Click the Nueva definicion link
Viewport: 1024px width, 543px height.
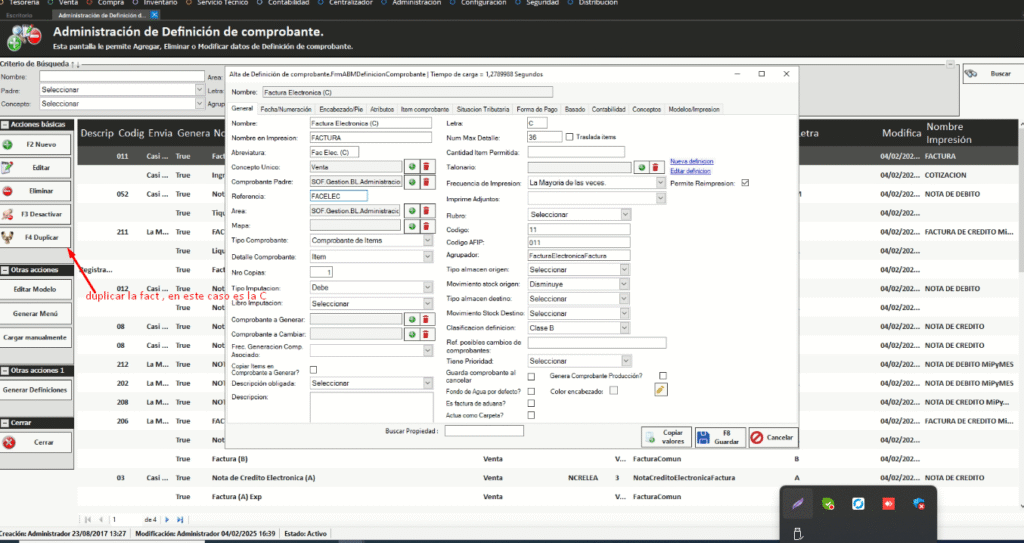tap(691, 161)
